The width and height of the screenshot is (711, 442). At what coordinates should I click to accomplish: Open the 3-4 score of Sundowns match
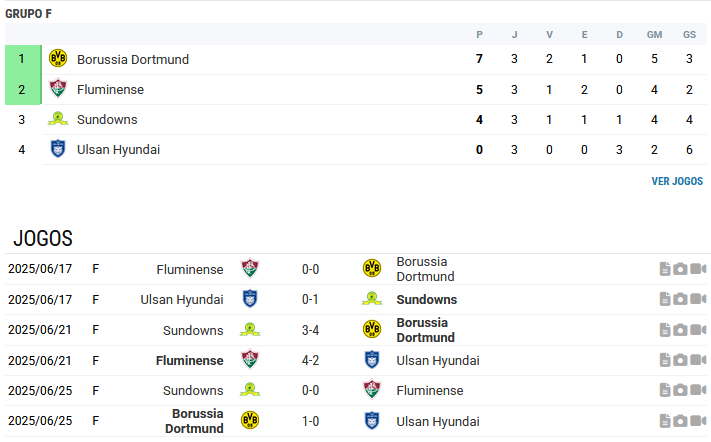click(x=311, y=330)
